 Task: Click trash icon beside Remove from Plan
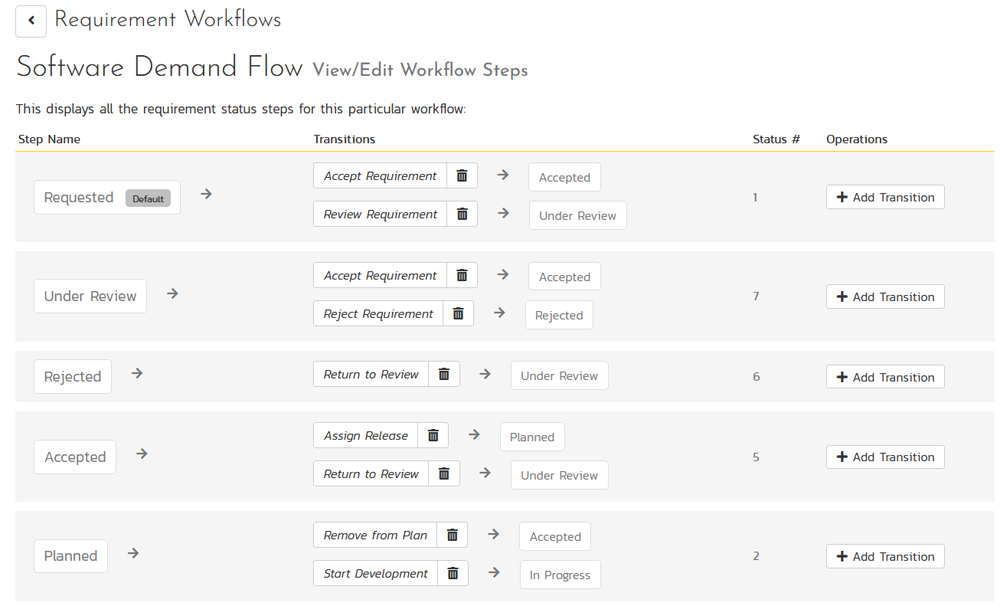pos(452,536)
